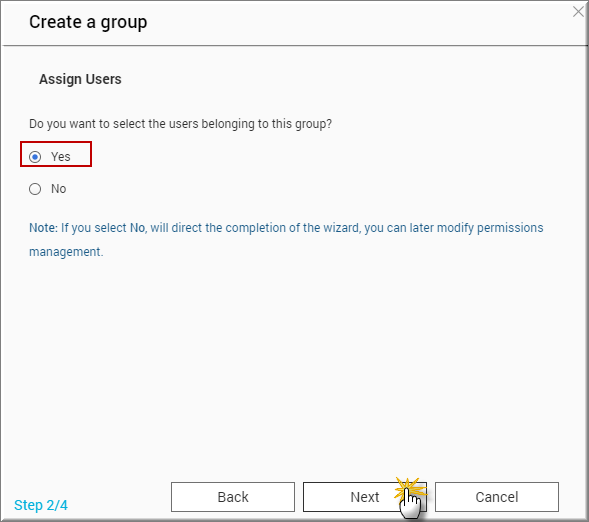The height and width of the screenshot is (522, 589).
Task: Click the word management in the note
Action: (x=65, y=252)
